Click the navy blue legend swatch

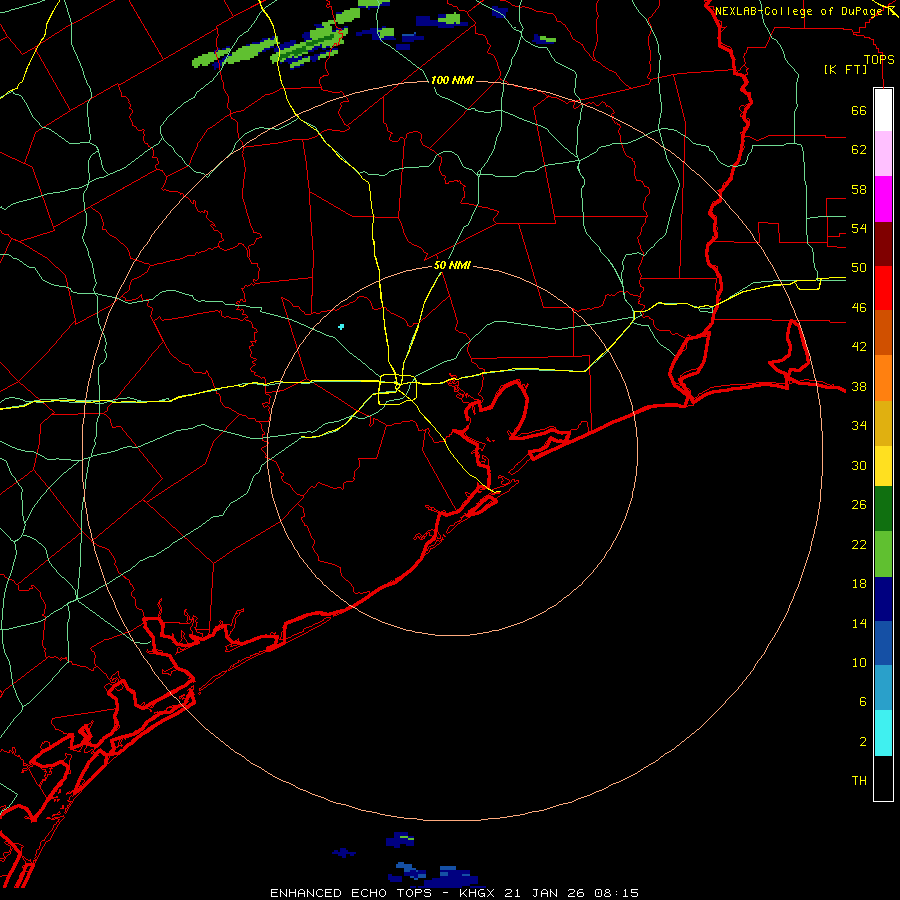pyautogui.click(x=883, y=599)
